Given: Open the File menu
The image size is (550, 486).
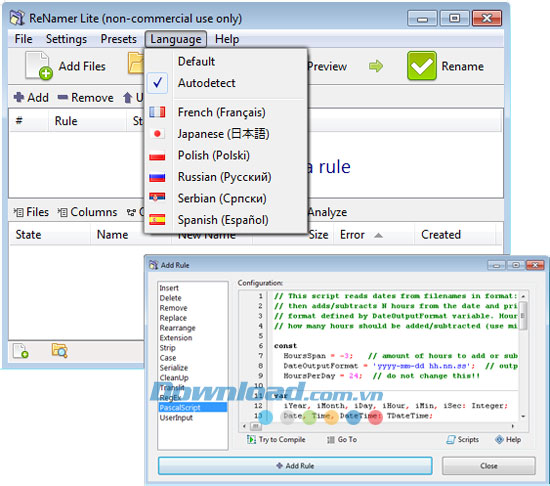Looking at the screenshot, I should 24,39.
